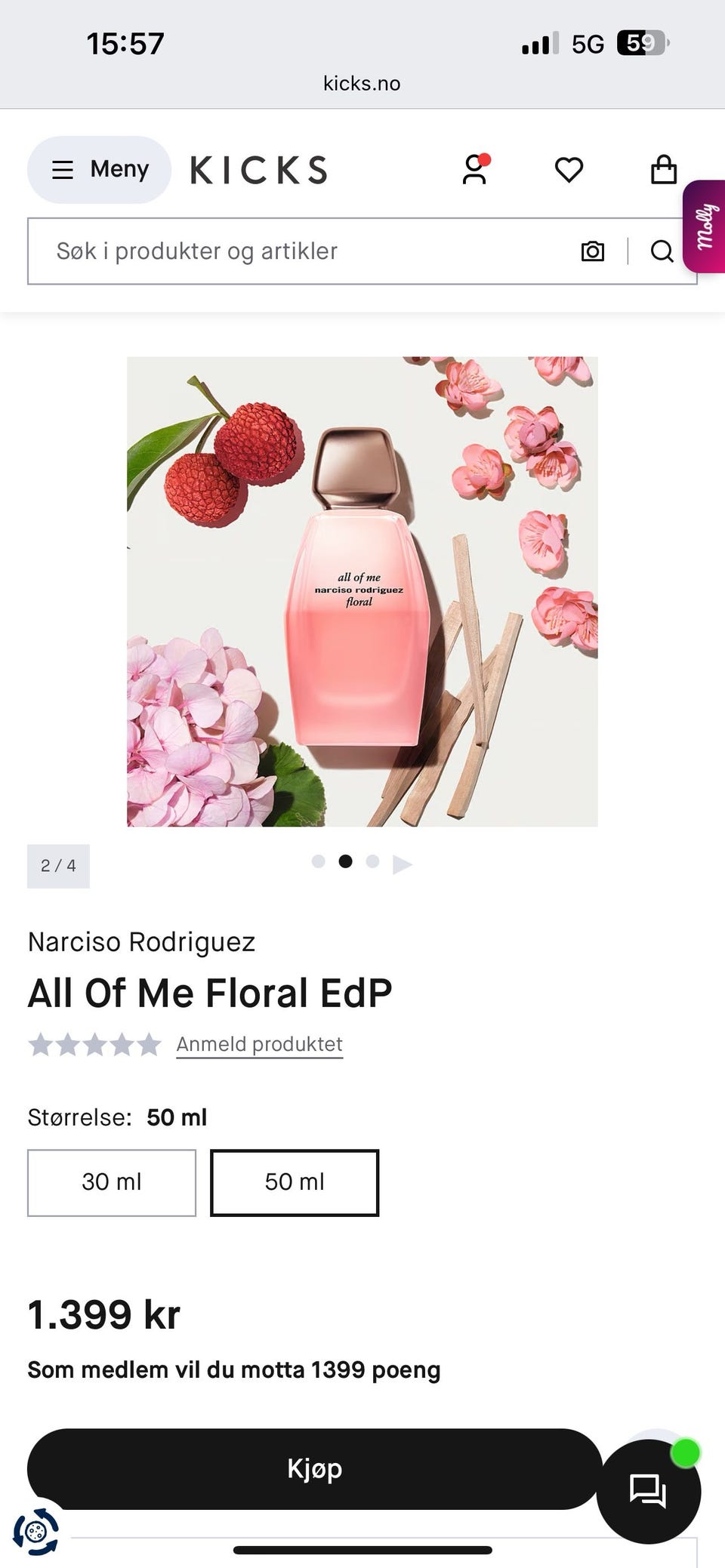
Task: Select the 50 ml size option
Action: point(295,1182)
